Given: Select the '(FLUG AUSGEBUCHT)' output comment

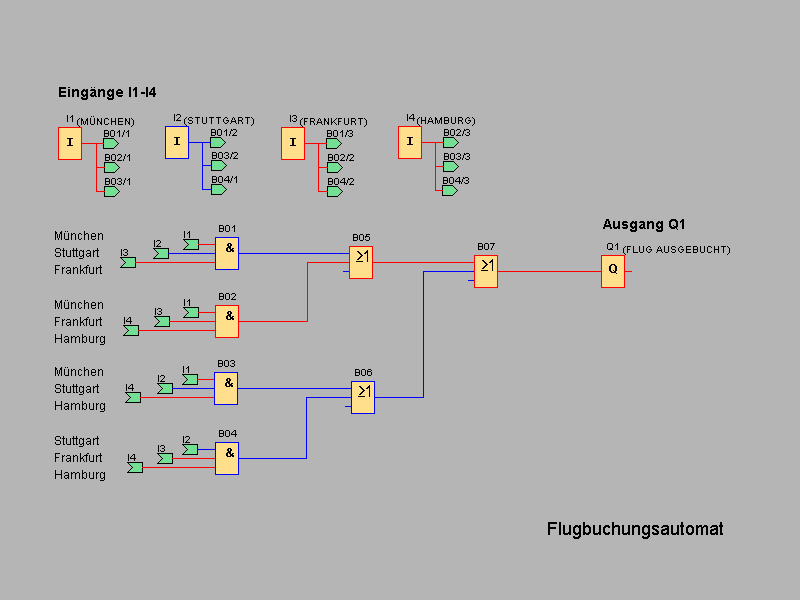Looking at the screenshot, I should pos(676,249).
